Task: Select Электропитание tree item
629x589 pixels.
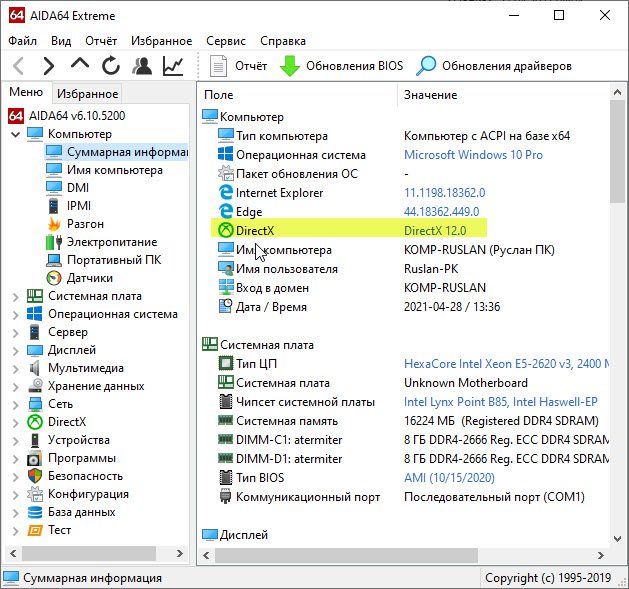Action: coord(102,242)
